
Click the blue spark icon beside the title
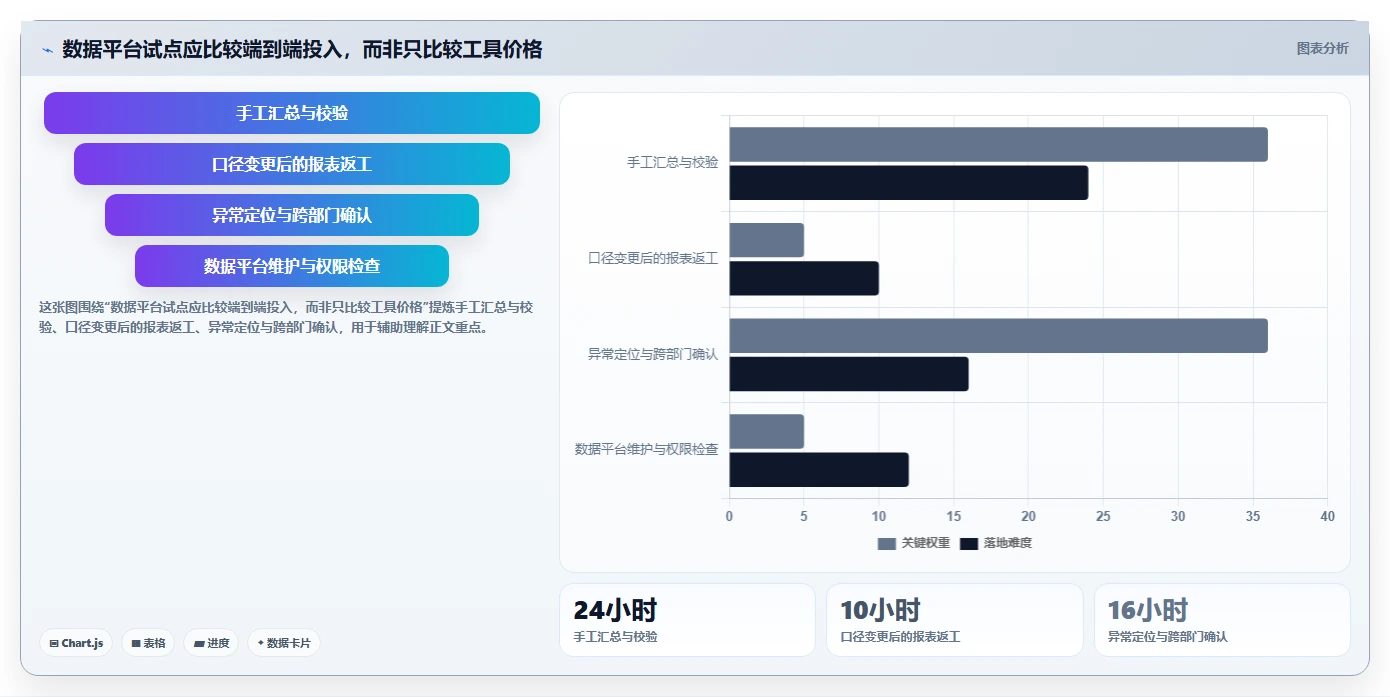coord(47,50)
